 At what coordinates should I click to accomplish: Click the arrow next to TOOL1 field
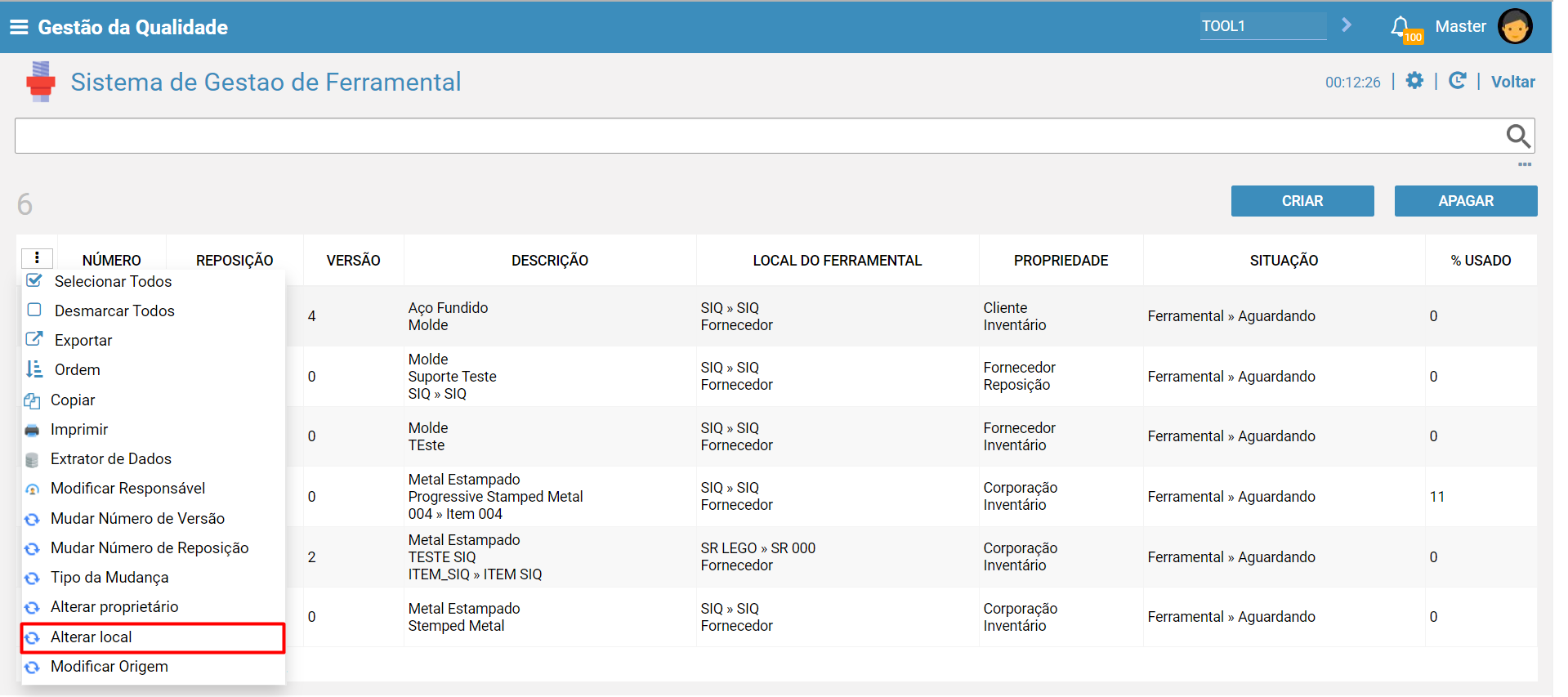coord(1347,25)
